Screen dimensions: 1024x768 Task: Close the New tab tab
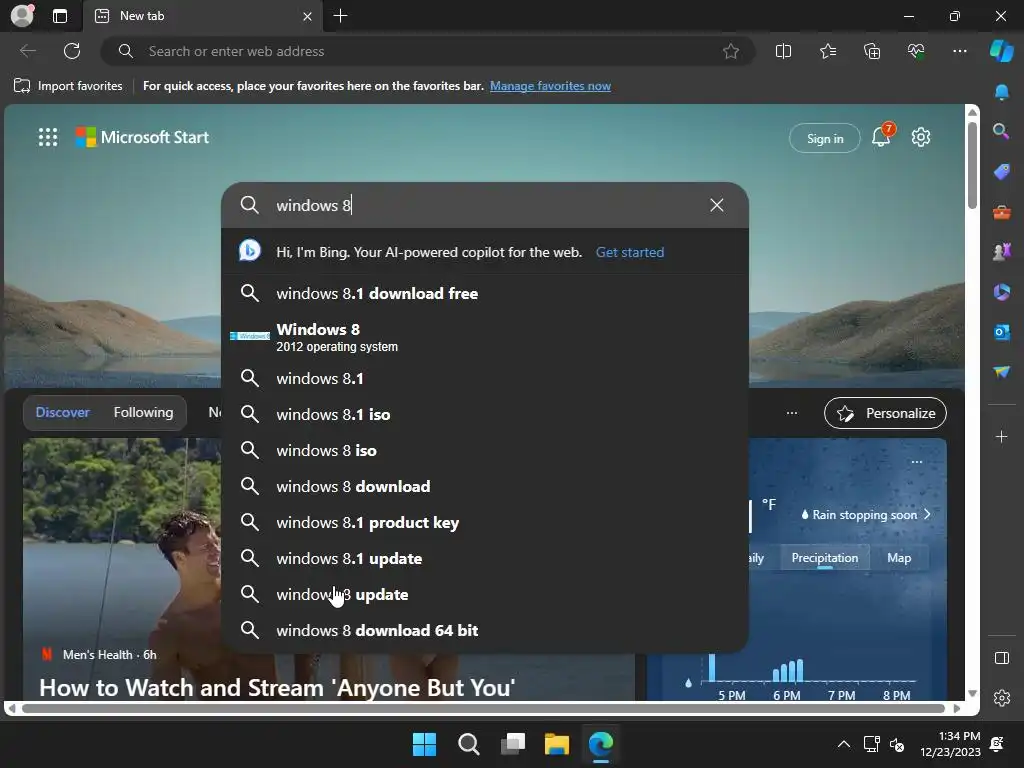tap(307, 16)
